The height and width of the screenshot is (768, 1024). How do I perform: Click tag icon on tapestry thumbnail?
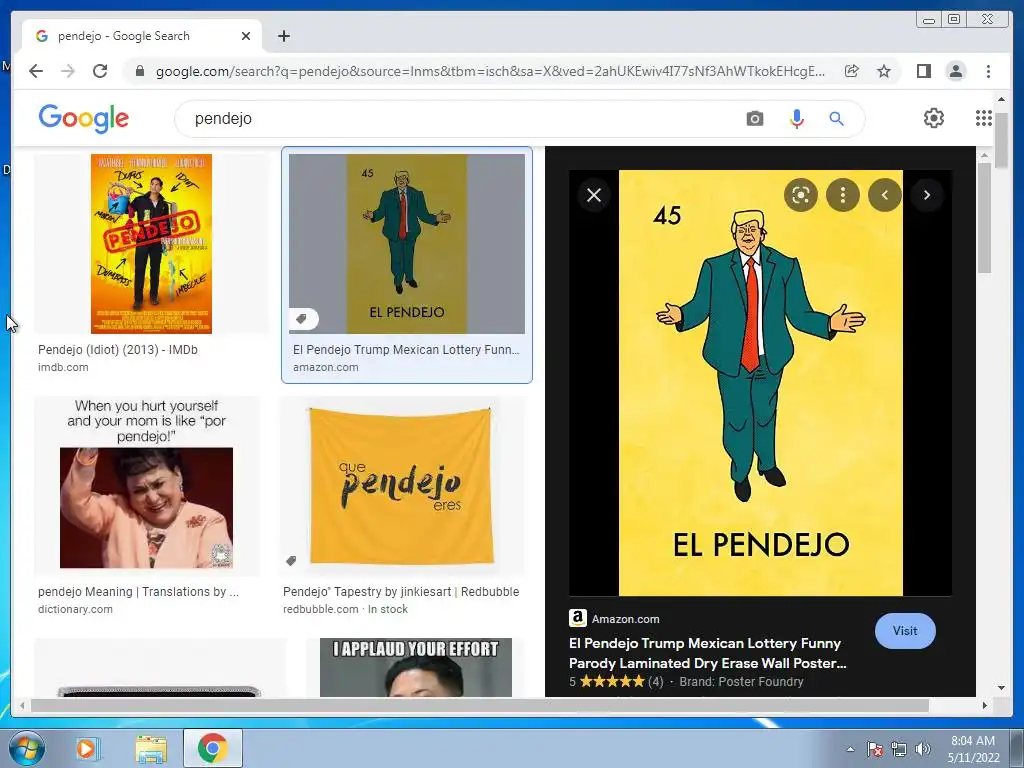tap(291, 560)
